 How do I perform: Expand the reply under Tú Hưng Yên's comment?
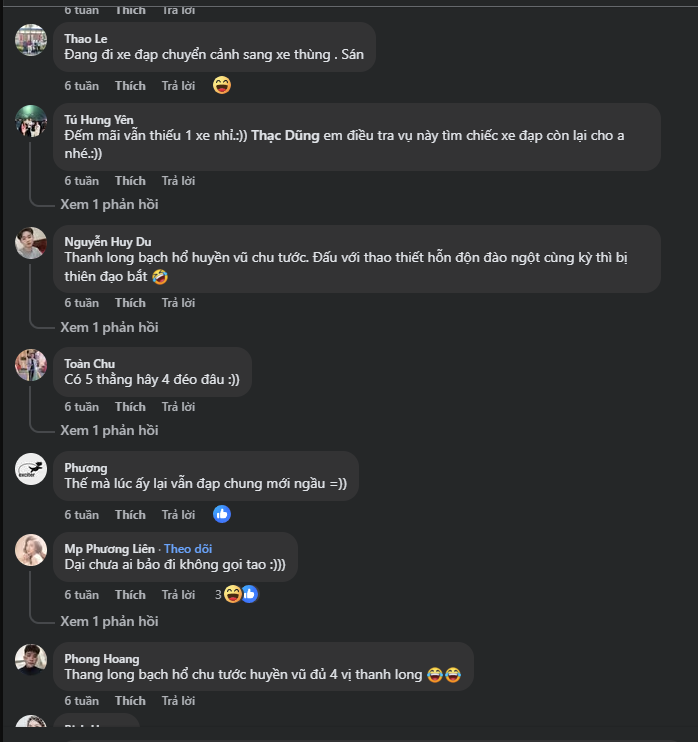click(109, 204)
